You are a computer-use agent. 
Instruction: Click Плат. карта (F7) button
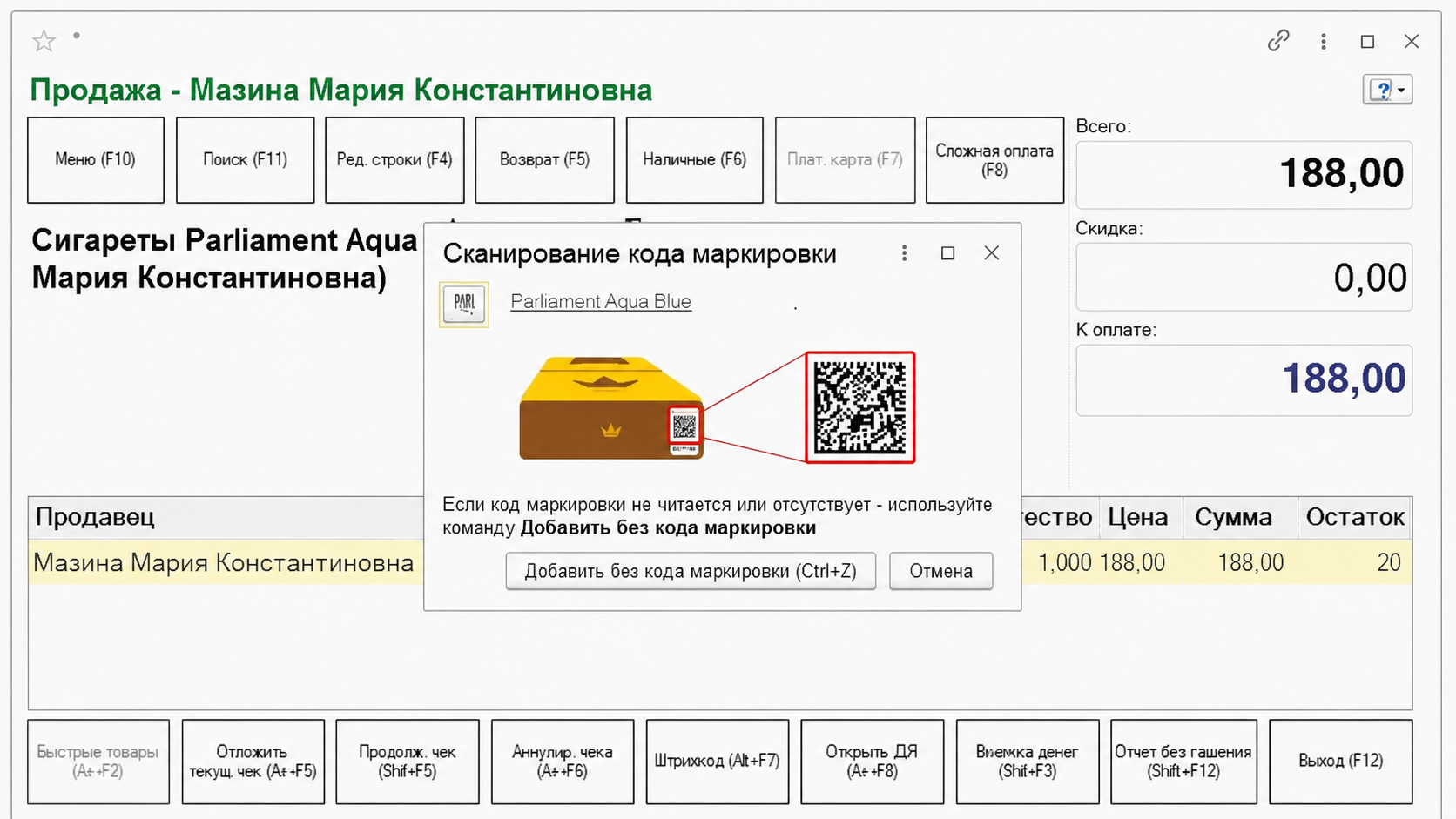(x=845, y=160)
